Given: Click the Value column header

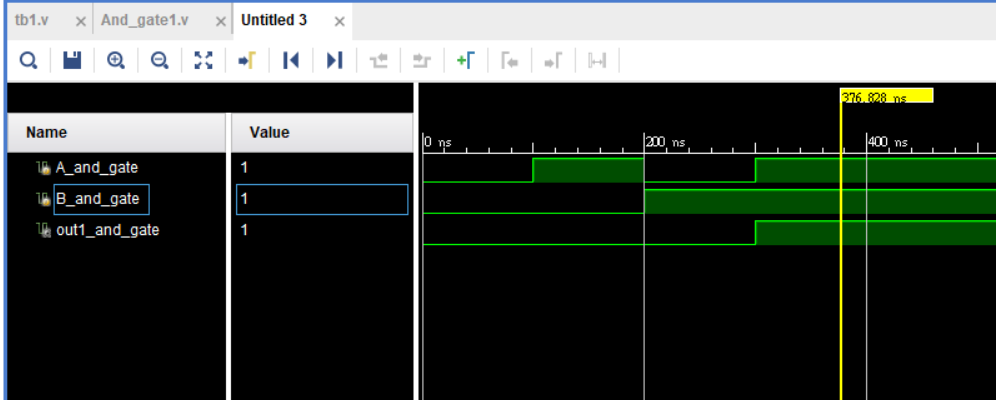Looking at the screenshot, I should point(269,132).
